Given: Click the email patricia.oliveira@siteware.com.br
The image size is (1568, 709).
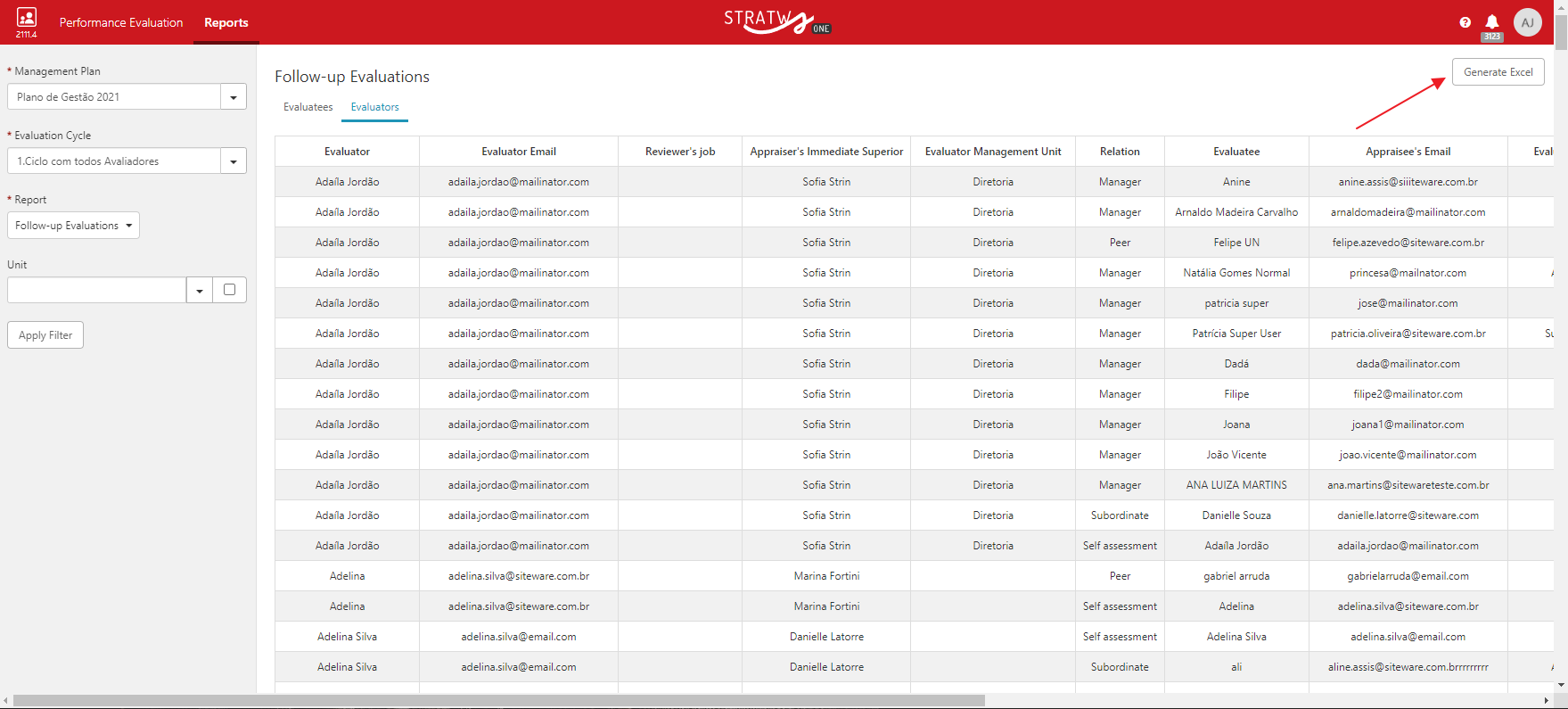Looking at the screenshot, I should pos(1408,334).
